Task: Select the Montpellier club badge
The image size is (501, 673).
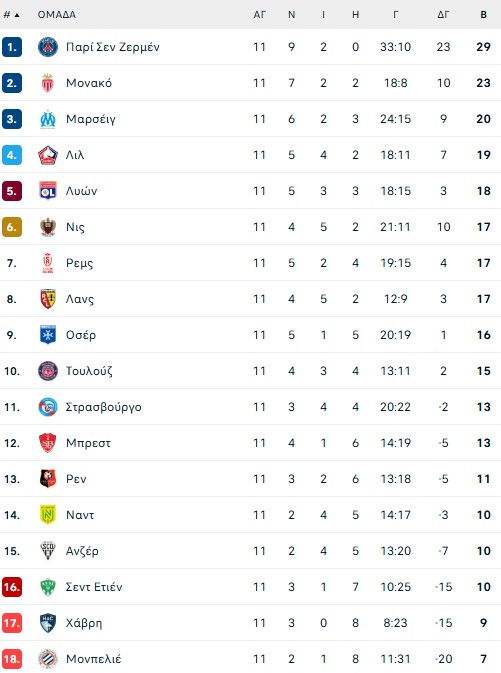Action: point(48,658)
